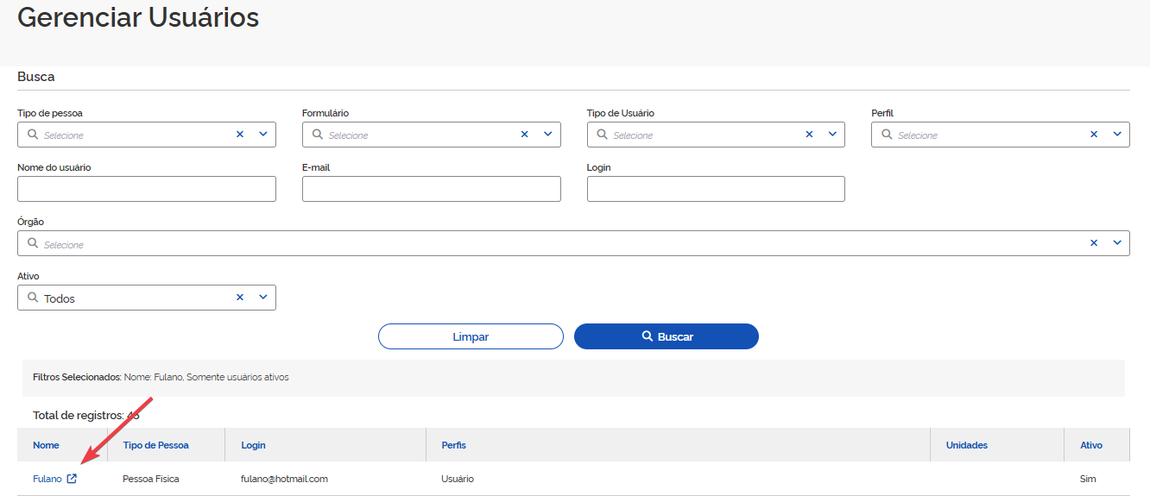Focus the E-mail text field
Screen dimensions: 1150x502
[431, 189]
